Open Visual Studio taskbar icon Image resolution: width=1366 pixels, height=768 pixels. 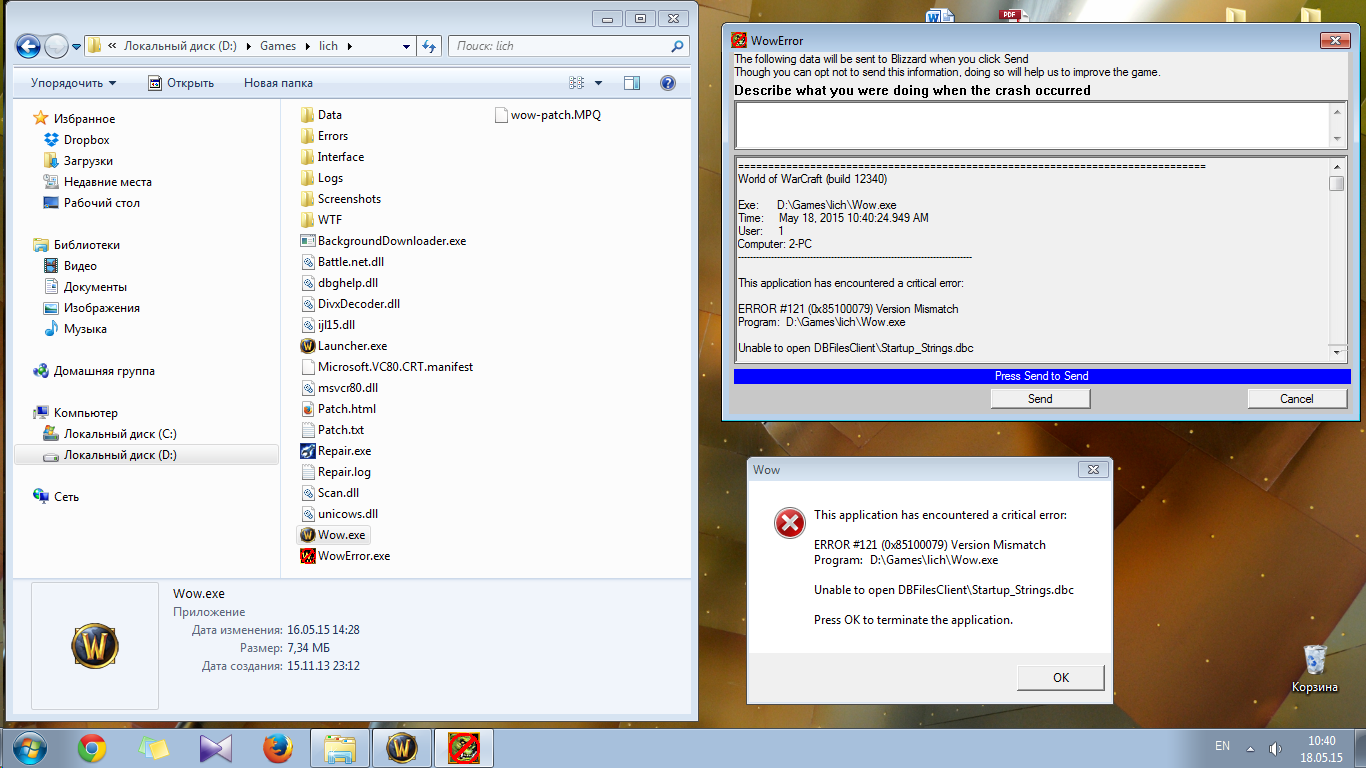(215, 748)
